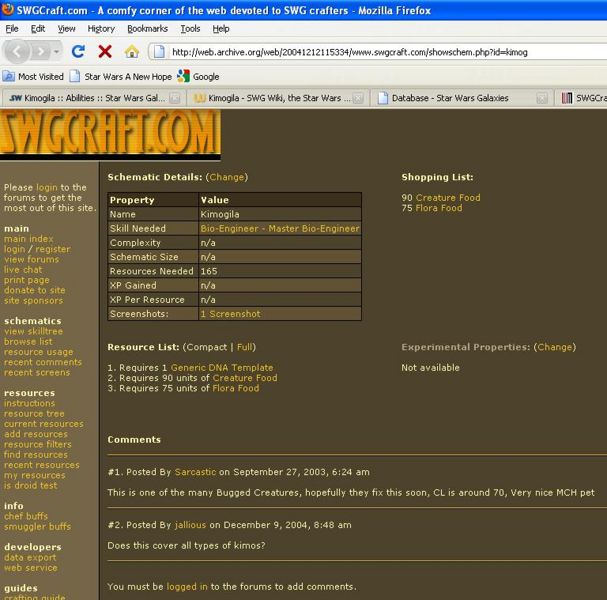This screenshot has height=600, width=607.
Task: Switch resource list to Compact view
Action: pos(207,347)
